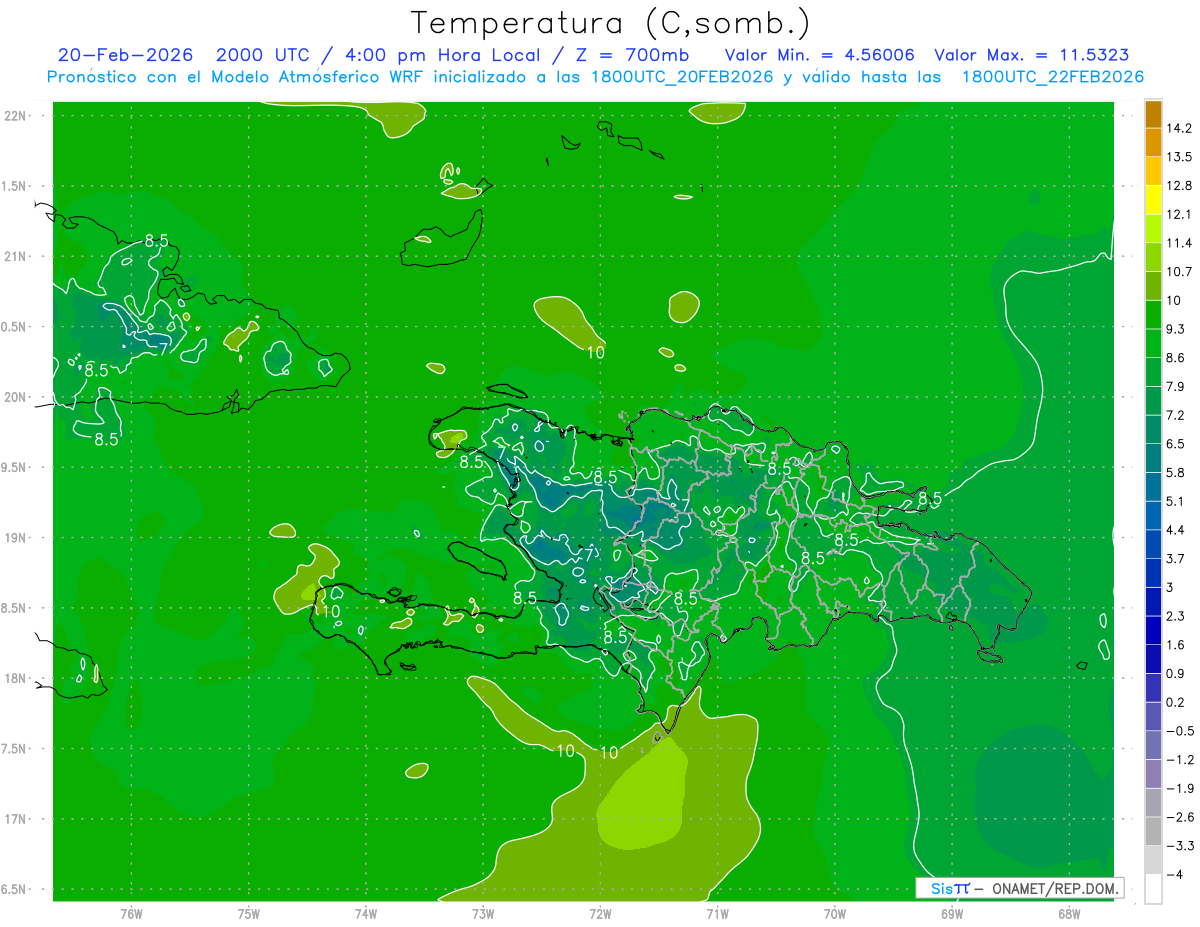The image size is (1200, 927).
Task: Click the "74W" longitude axis label
Action: (365, 914)
